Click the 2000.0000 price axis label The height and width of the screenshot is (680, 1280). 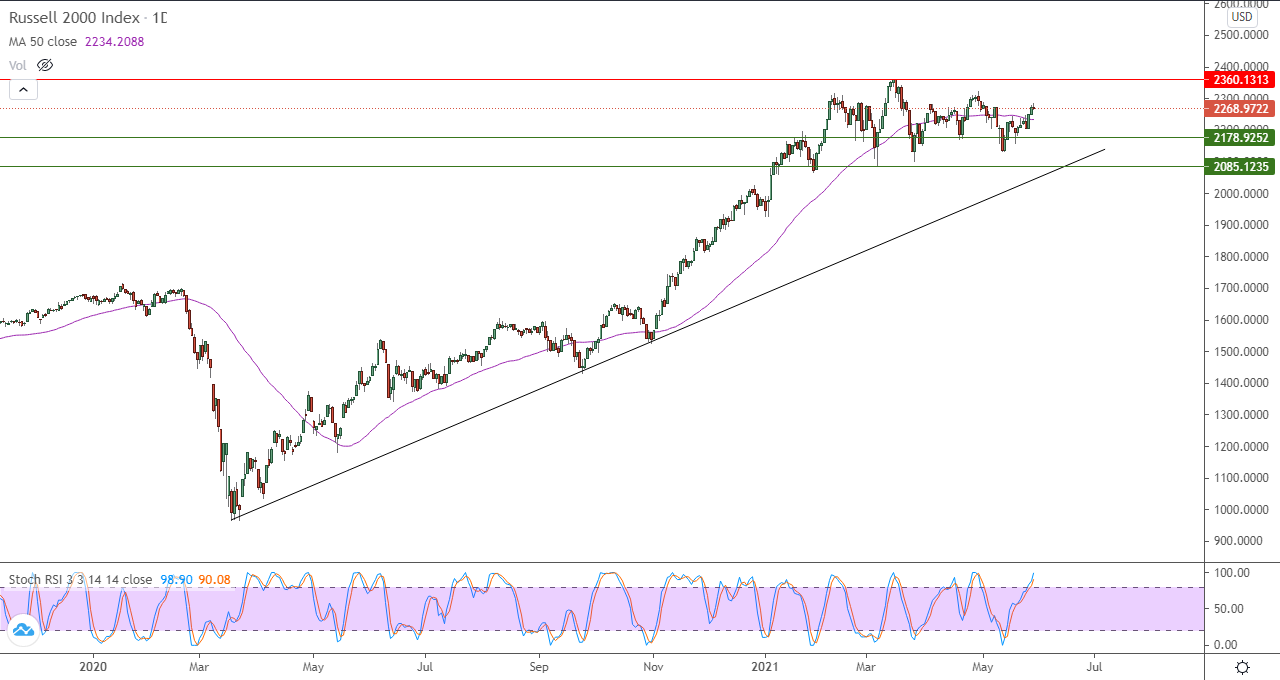point(1240,193)
